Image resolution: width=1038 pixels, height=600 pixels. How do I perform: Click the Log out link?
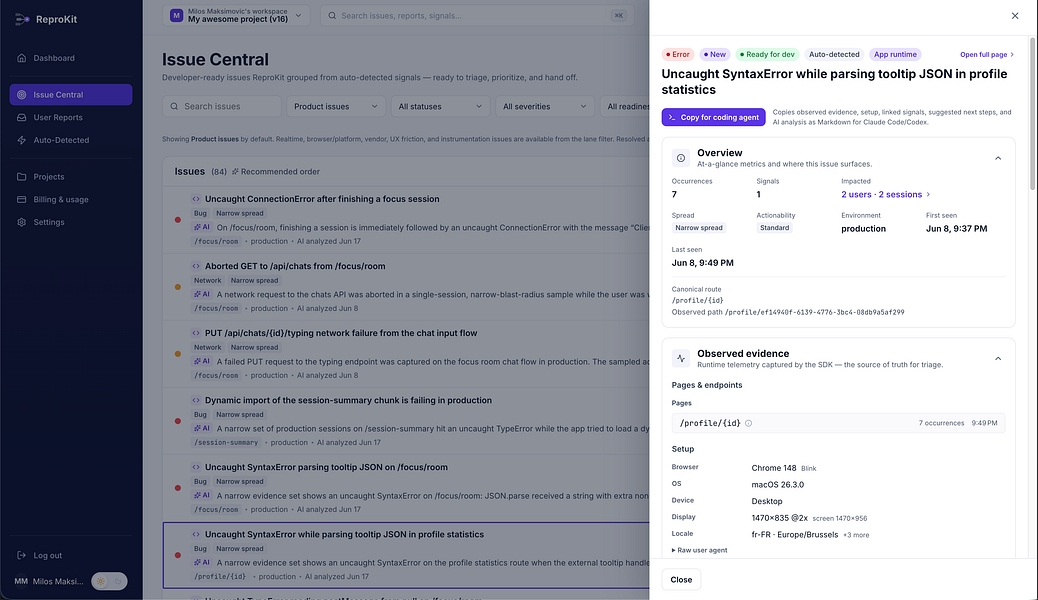tap(48, 556)
